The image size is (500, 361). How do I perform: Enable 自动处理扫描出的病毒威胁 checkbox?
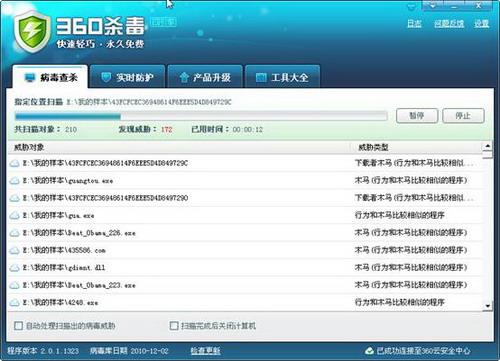click(18, 326)
